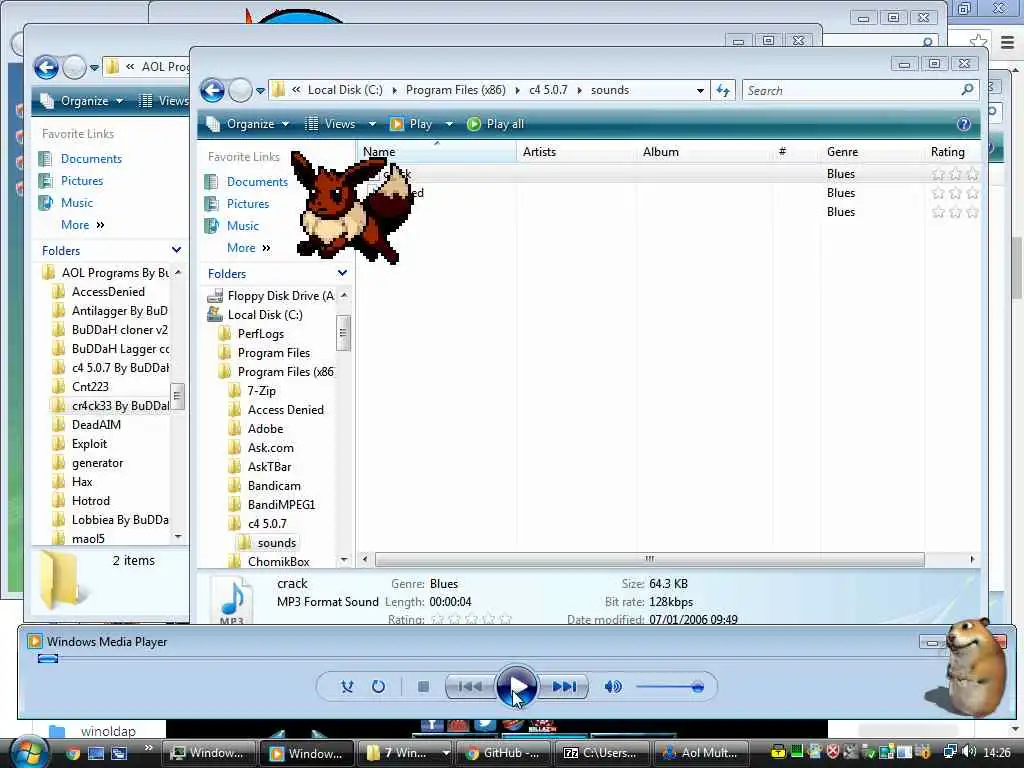The height and width of the screenshot is (768, 1024).
Task: Click 'Play all' in the toolbar
Action: point(496,124)
